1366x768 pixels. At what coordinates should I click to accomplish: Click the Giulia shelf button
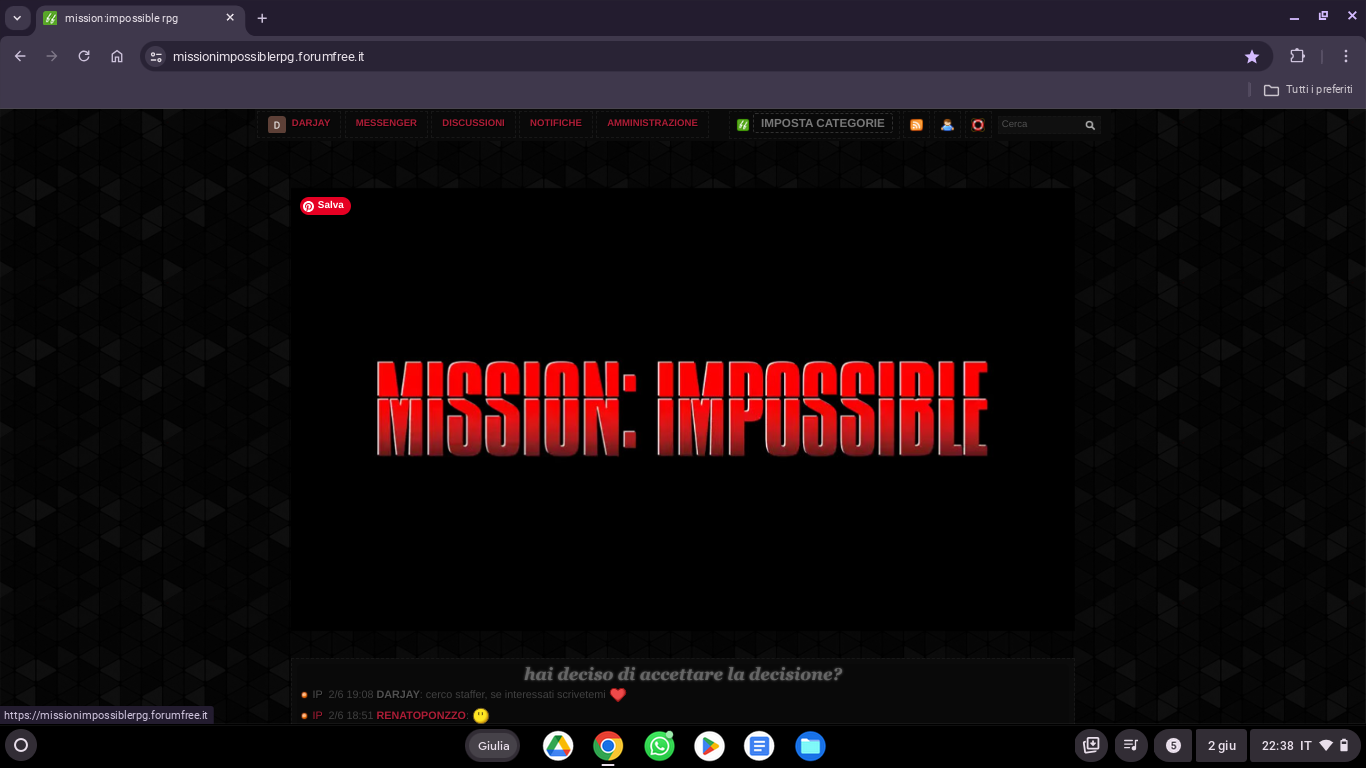point(493,746)
